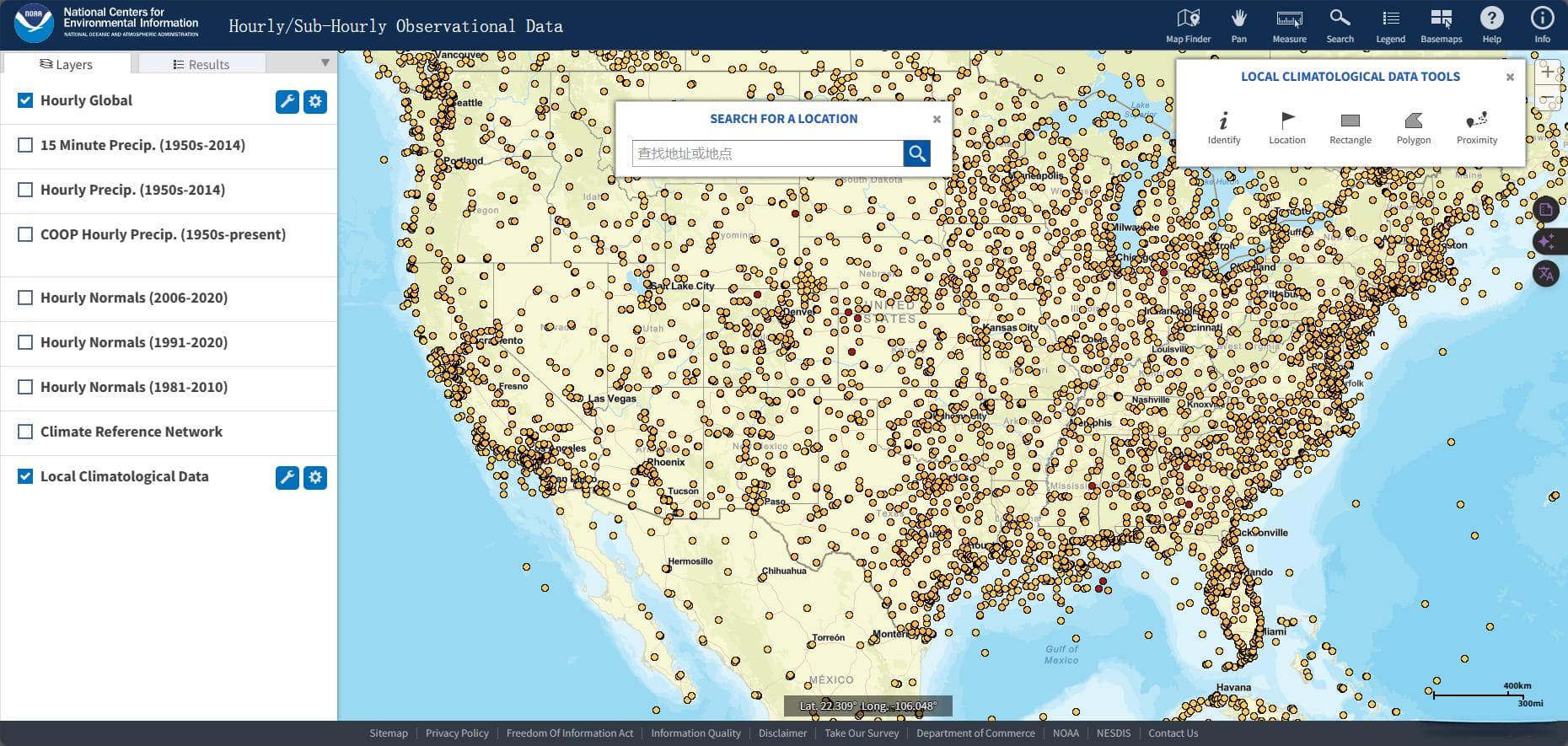Select the Polygon selection tool
The height and width of the screenshot is (746, 1568).
pos(1414,128)
